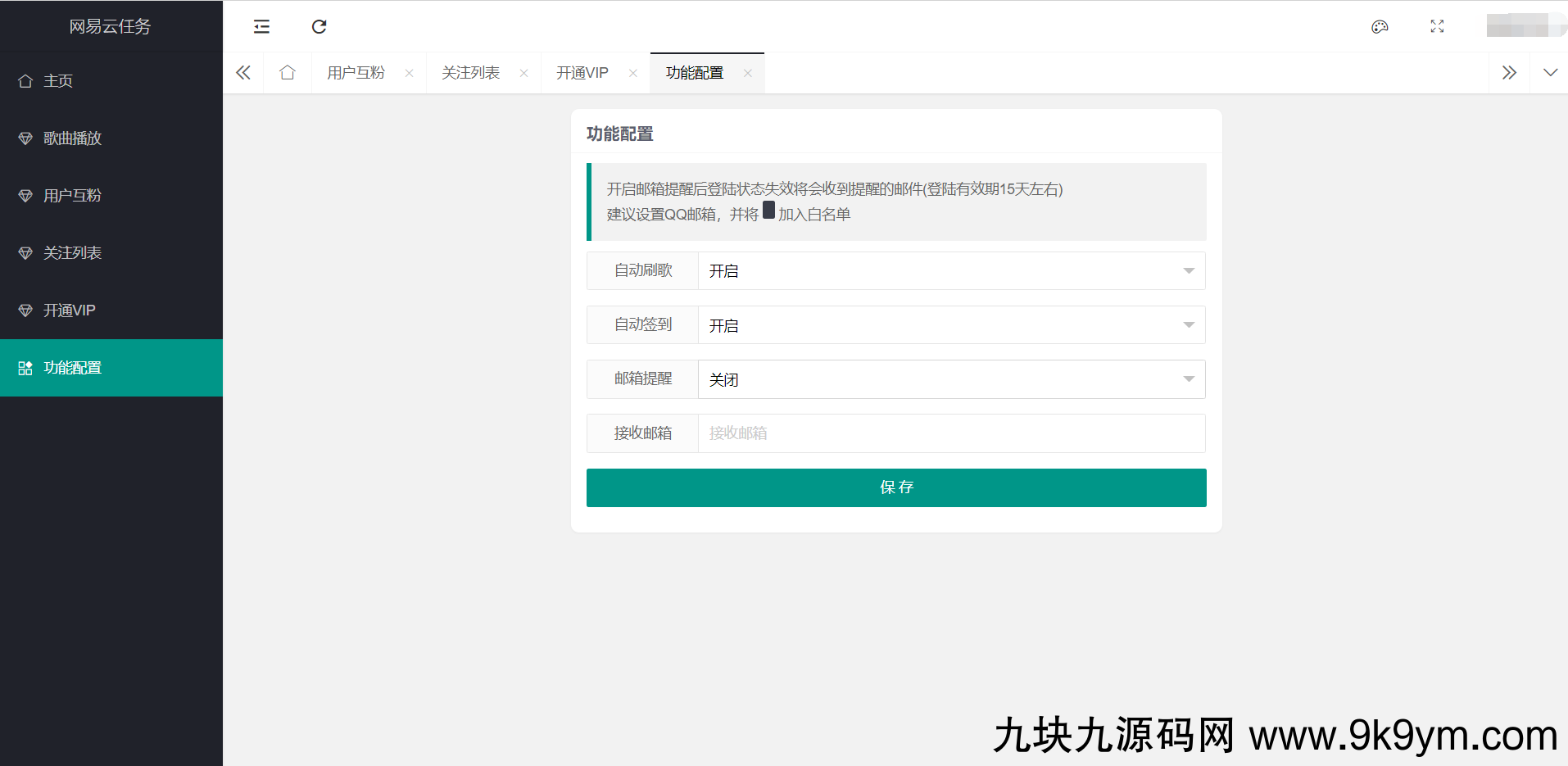The image size is (1568, 766).
Task: Click the right double-arrow tab scroller
Action: pos(1510,72)
